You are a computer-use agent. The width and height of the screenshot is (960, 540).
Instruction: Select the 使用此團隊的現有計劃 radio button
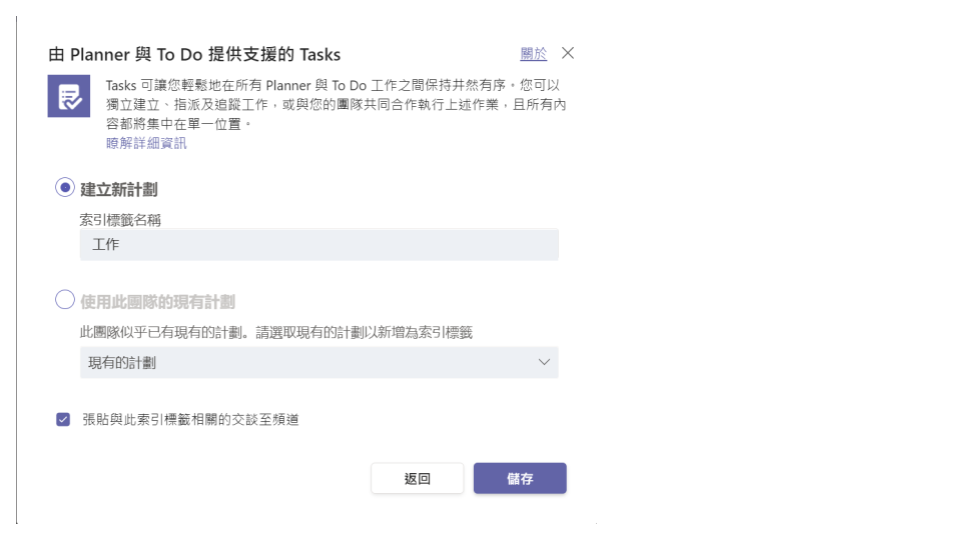coord(65,299)
